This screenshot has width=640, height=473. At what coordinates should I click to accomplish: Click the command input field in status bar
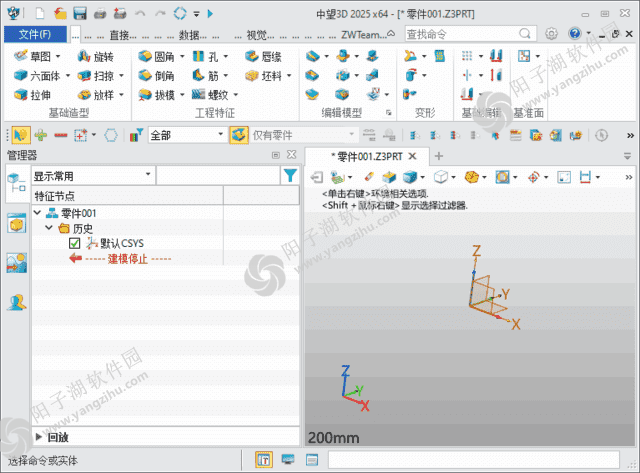pos(474,460)
